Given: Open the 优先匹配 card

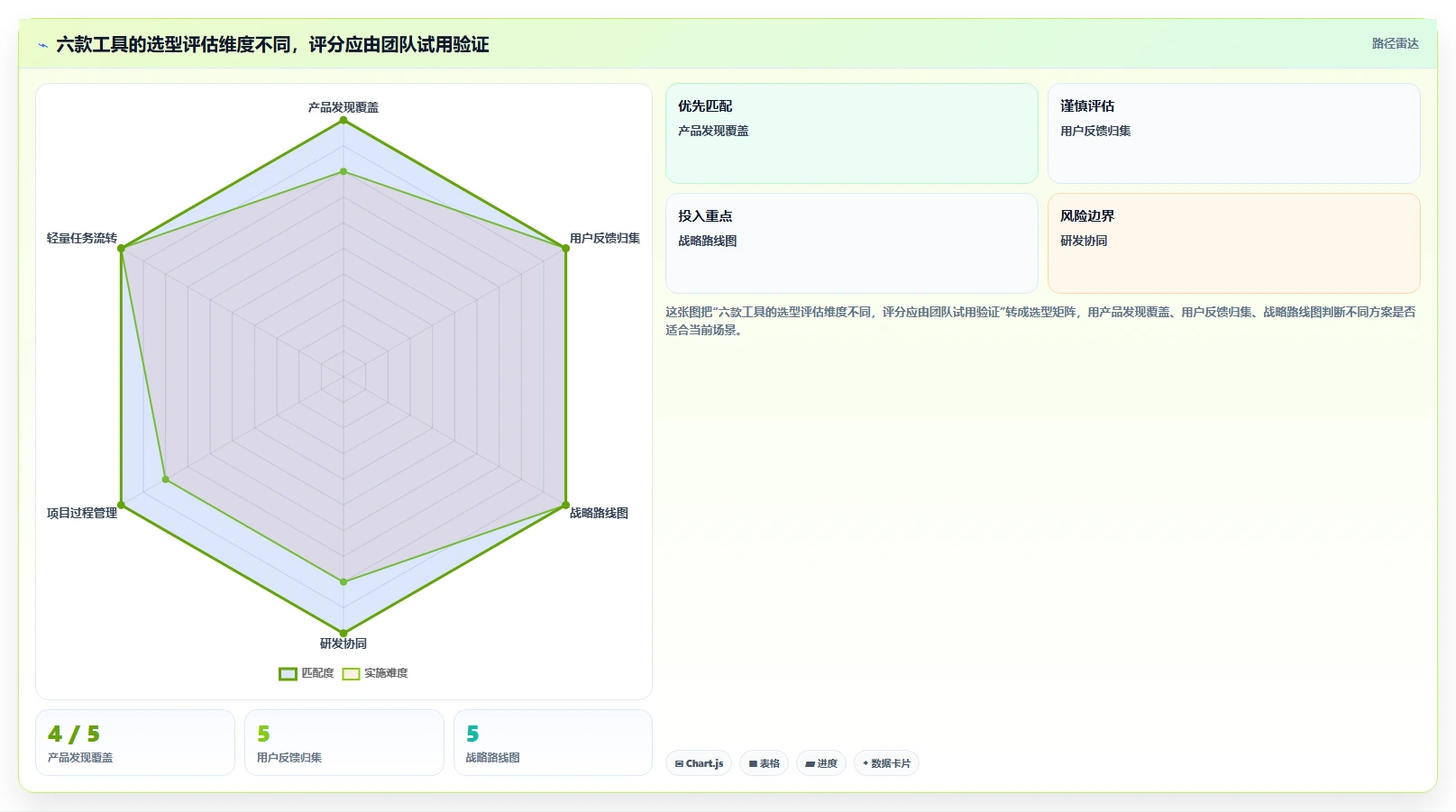Looking at the screenshot, I should tap(852, 133).
